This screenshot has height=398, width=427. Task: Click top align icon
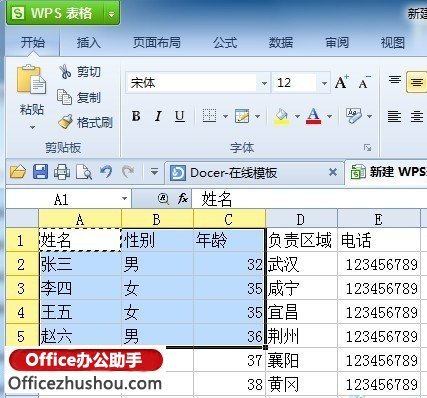[x=395, y=80]
